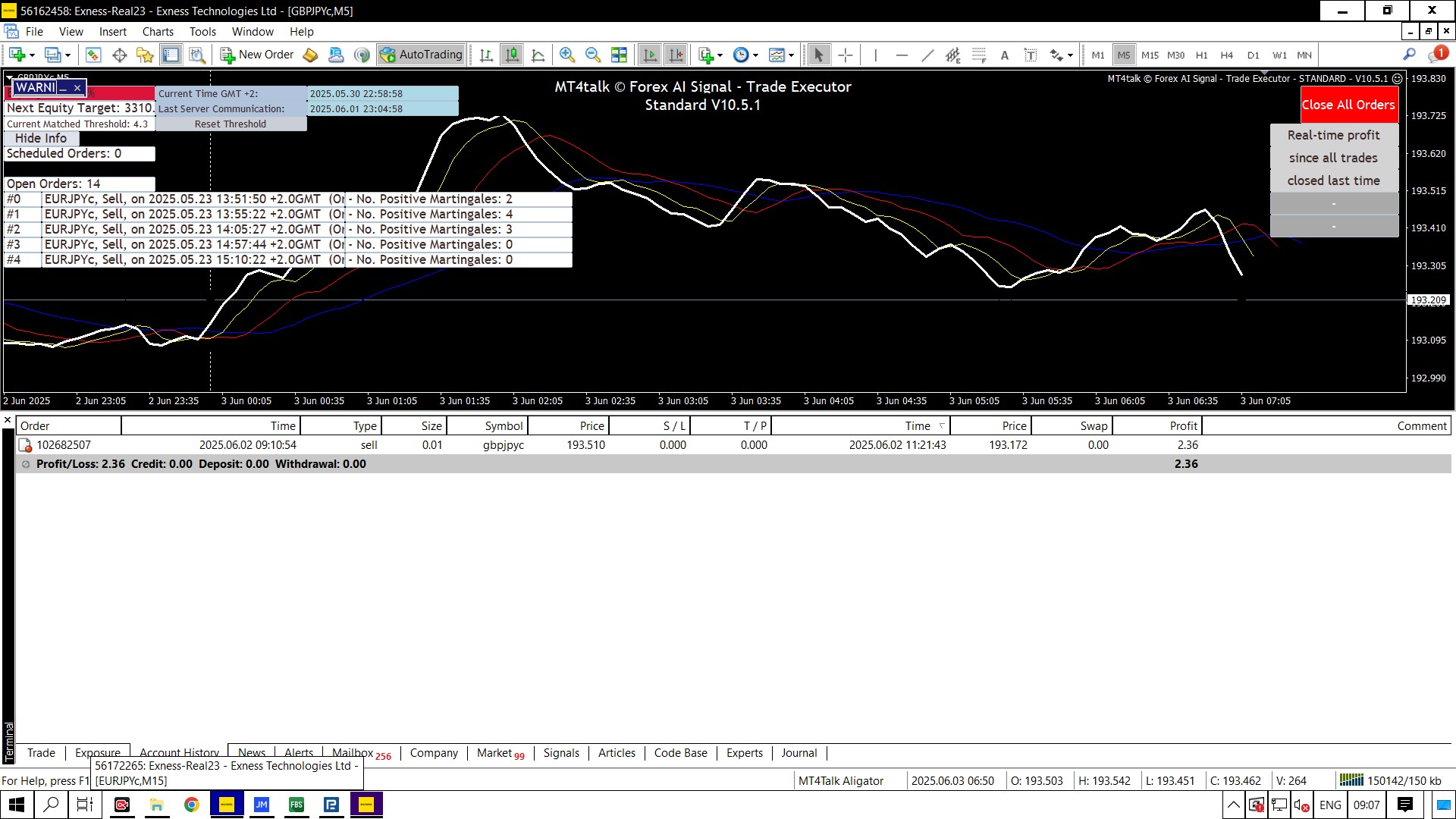Open the periodicity clock dropdown arrow
The width and height of the screenshot is (1456, 819).
(755, 55)
